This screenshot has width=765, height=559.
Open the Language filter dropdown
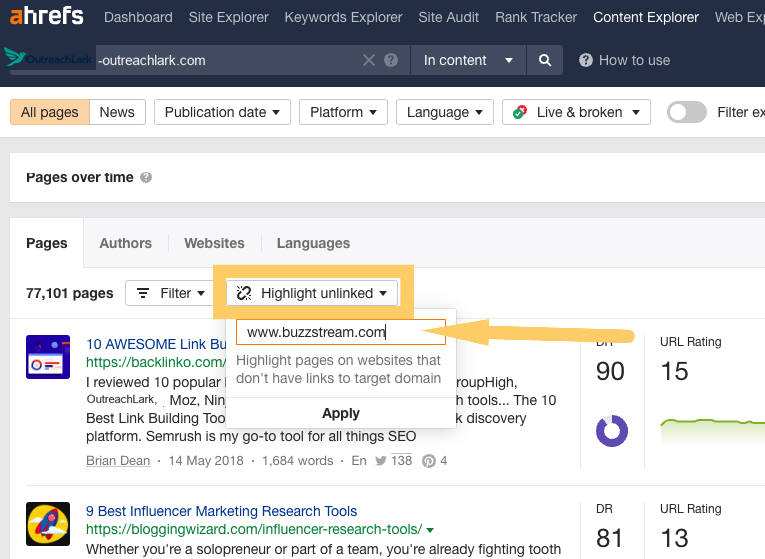click(445, 112)
